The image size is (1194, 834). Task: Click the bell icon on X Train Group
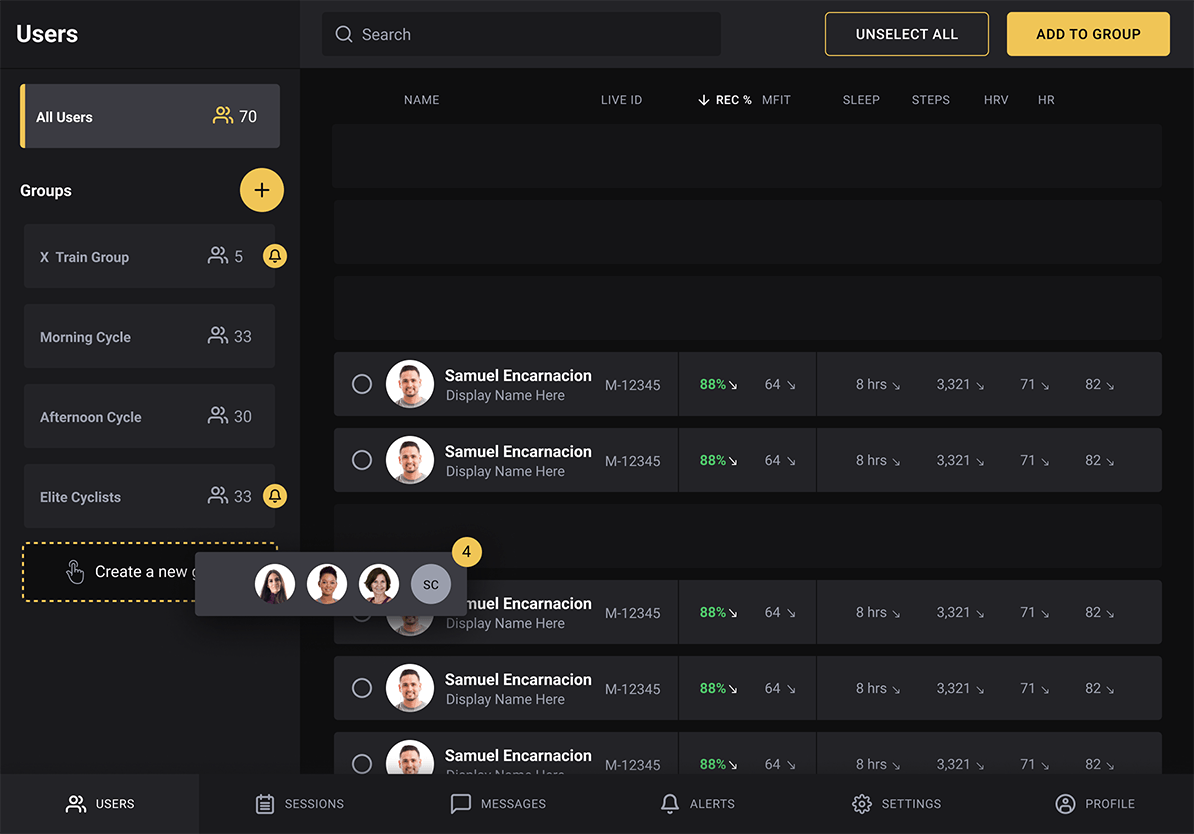point(275,256)
